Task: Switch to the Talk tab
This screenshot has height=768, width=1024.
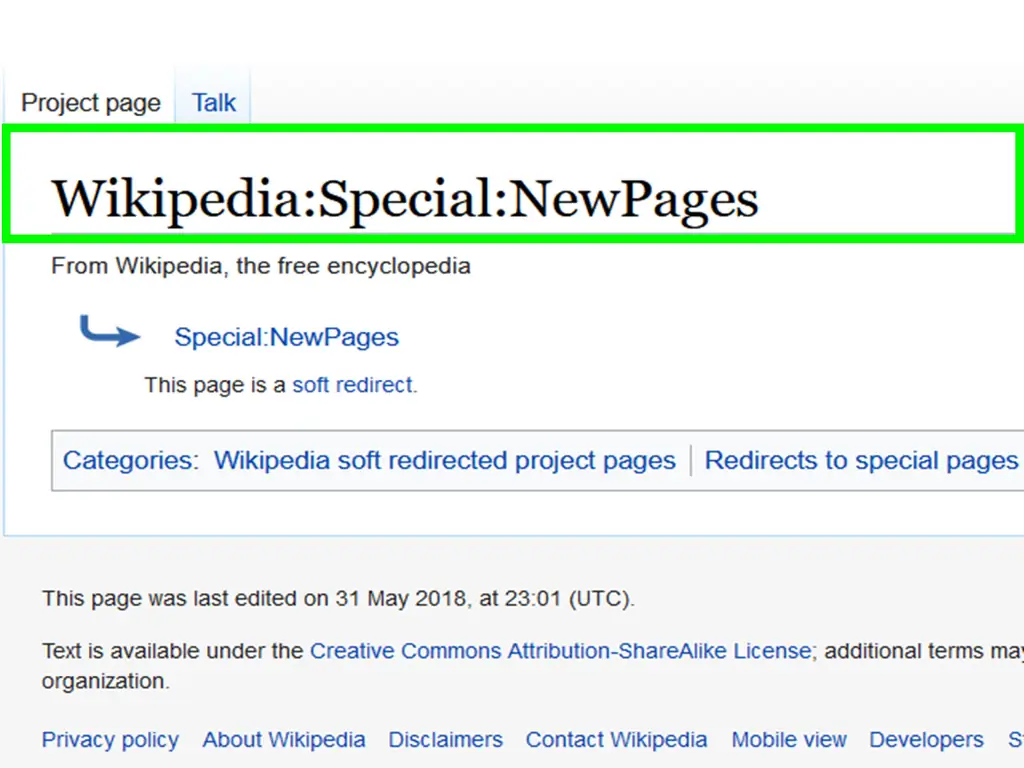Action: 213,103
